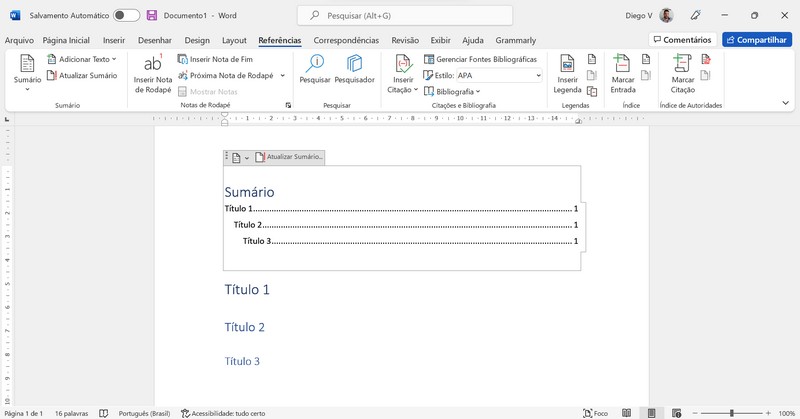The image size is (800, 419).
Task: Switch to Modo de Leitura view icon
Action: pyautogui.click(x=627, y=413)
